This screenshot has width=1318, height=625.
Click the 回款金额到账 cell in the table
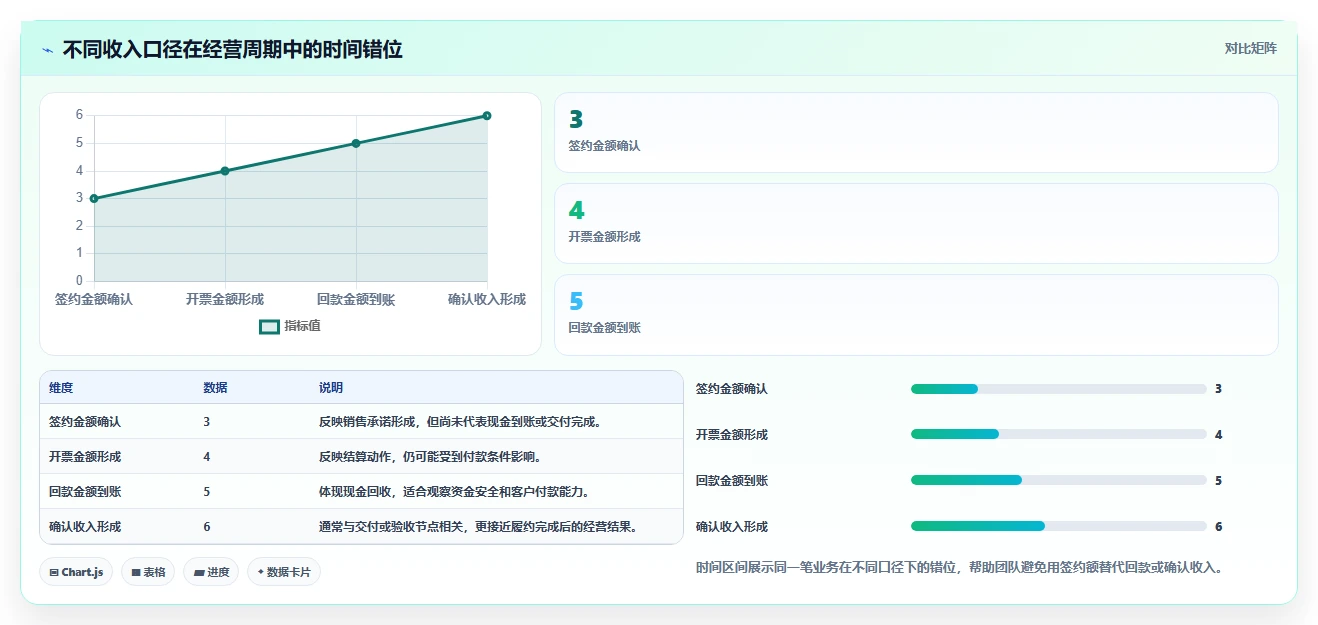(85, 492)
